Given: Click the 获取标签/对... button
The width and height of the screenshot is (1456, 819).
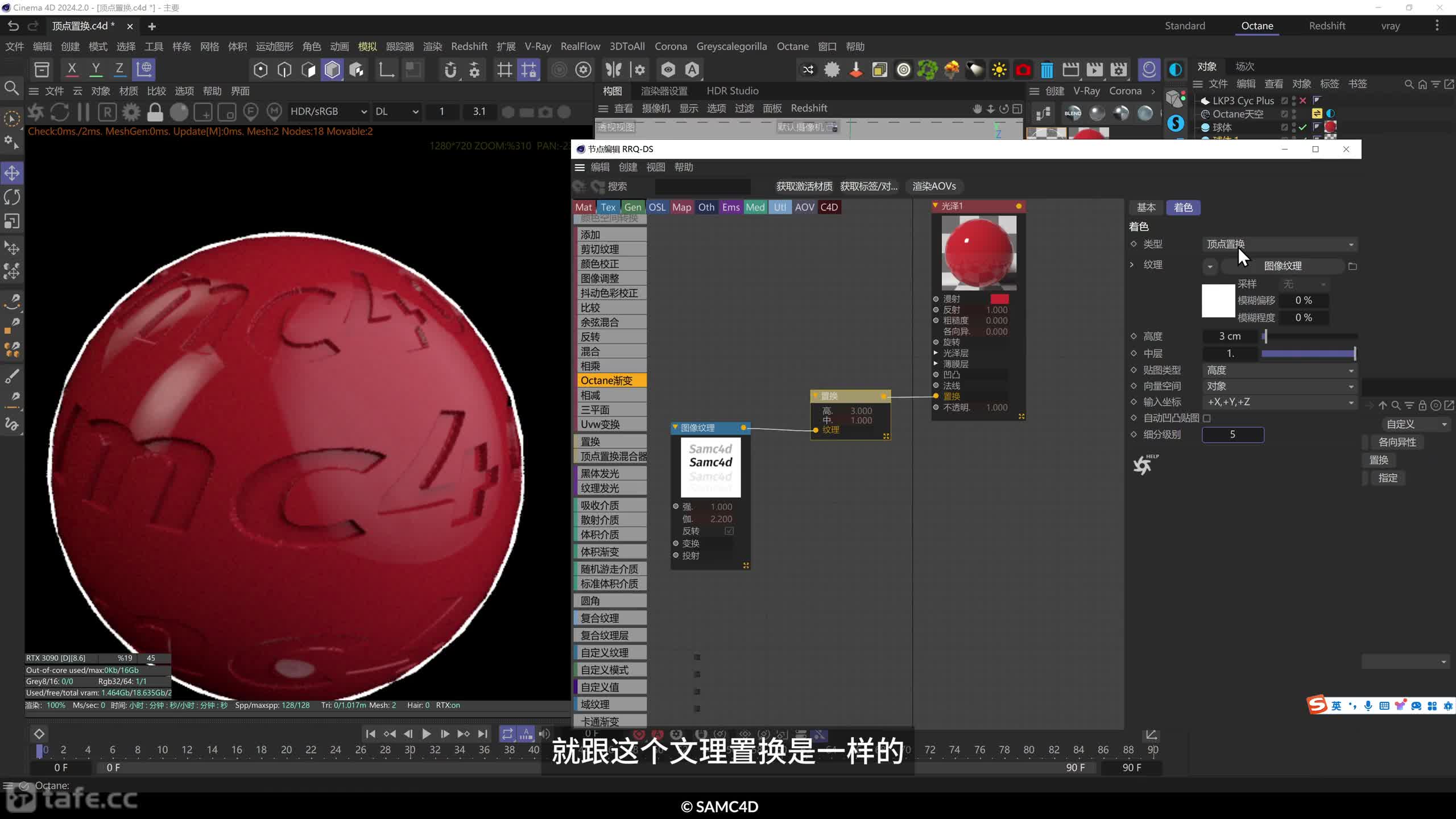Looking at the screenshot, I should pyautogui.click(x=868, y=187).
